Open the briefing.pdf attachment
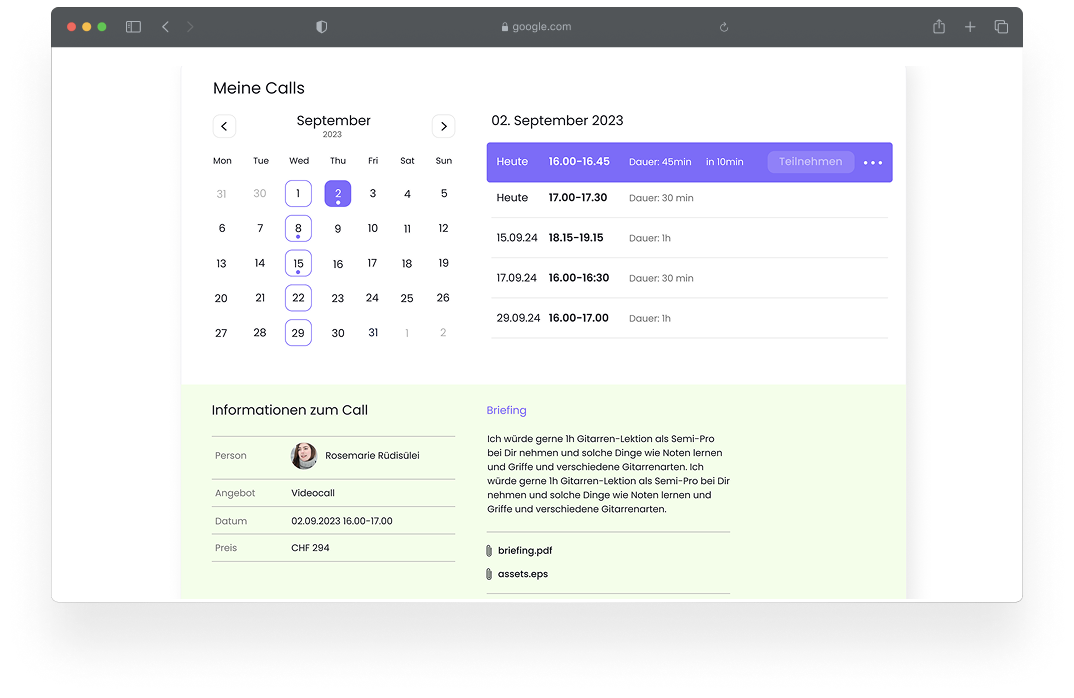Screen dimensions: 1074x698 click(x=525, y=550)
